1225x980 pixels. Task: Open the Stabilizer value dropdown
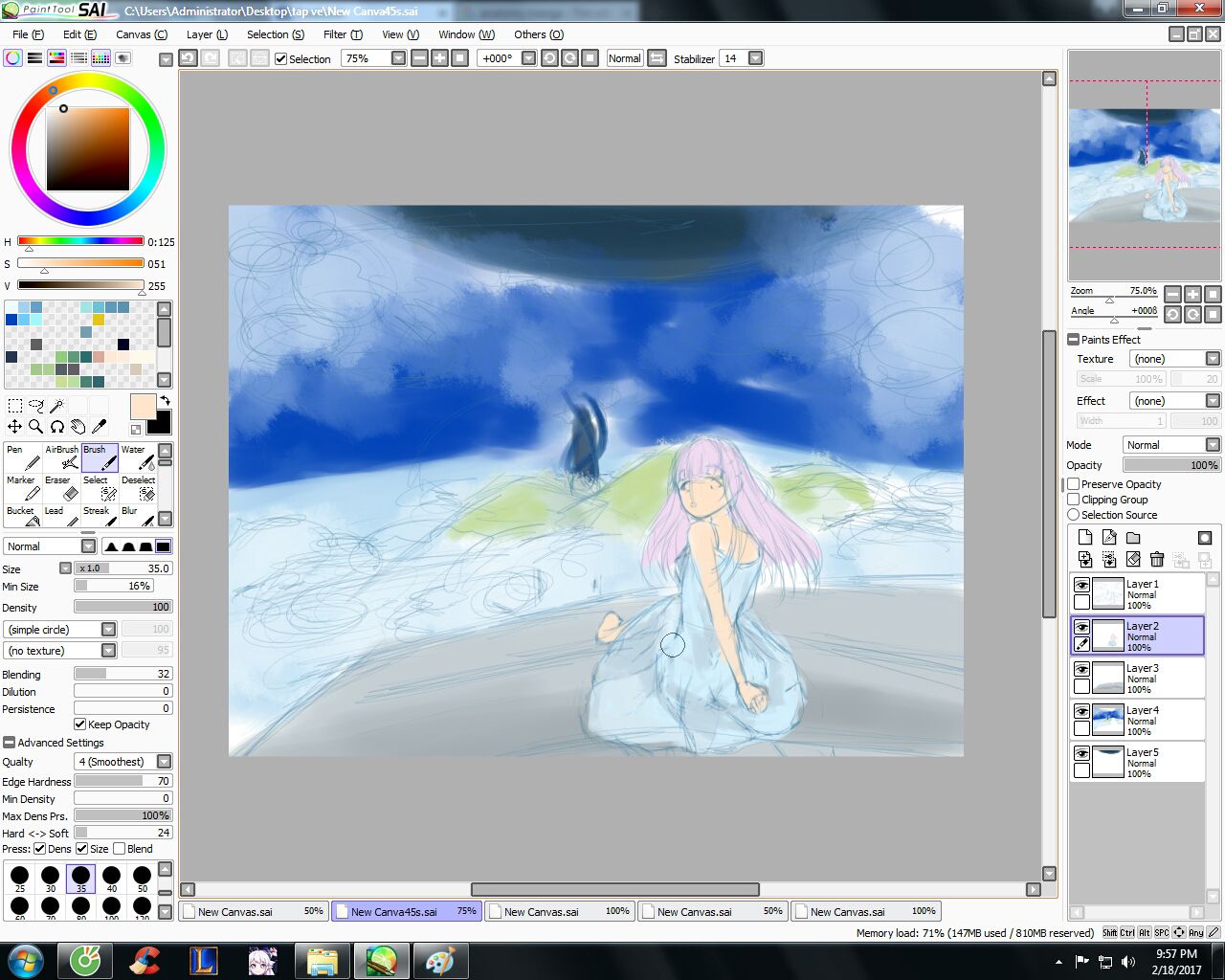click(x=755, y=58)
